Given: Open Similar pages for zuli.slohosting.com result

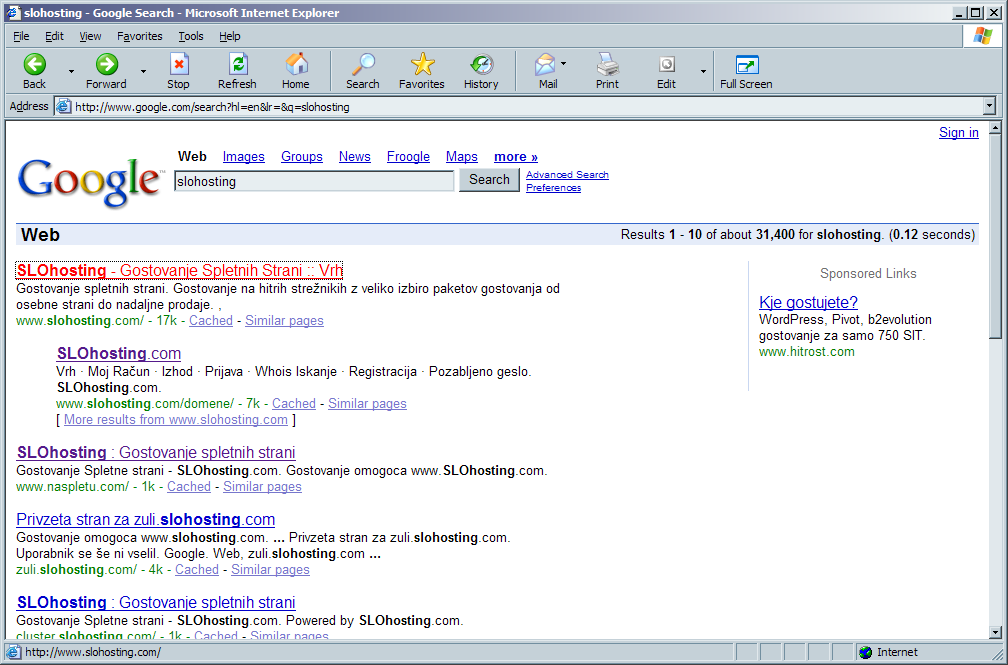Looking at the screenshot, I should (x=270, y=570).
